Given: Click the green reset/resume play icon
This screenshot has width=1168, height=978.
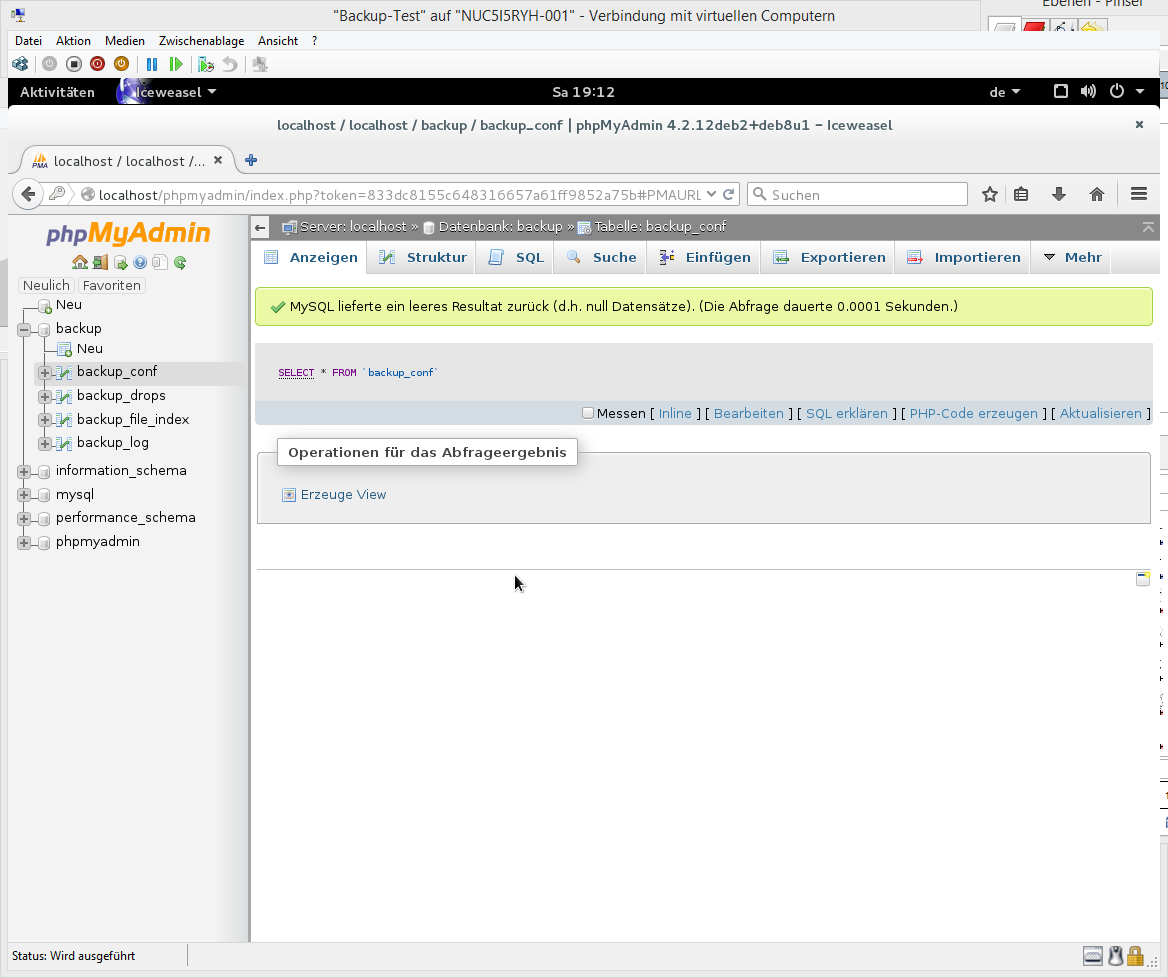Looking at the screenshot, I should [176, 64].
